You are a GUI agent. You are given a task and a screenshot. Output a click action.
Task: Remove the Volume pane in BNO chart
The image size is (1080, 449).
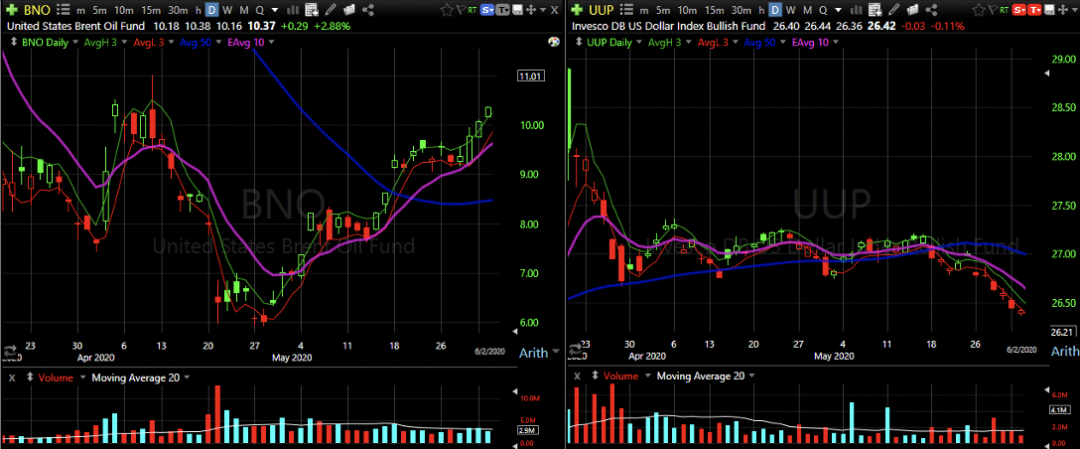point(10,377)
